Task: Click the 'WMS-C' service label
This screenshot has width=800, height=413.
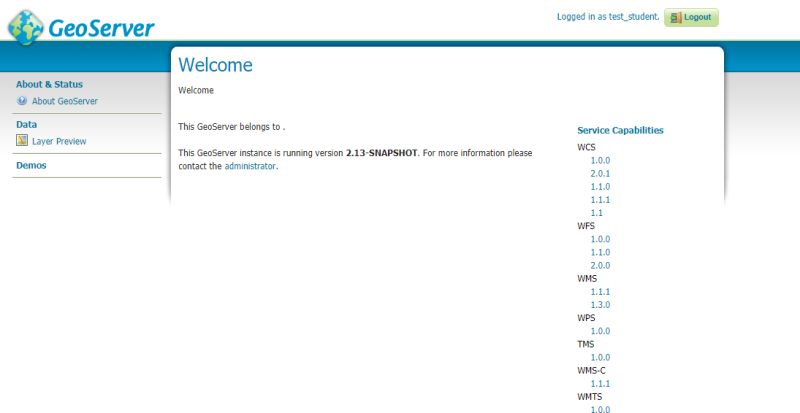Action: point(592,371)
